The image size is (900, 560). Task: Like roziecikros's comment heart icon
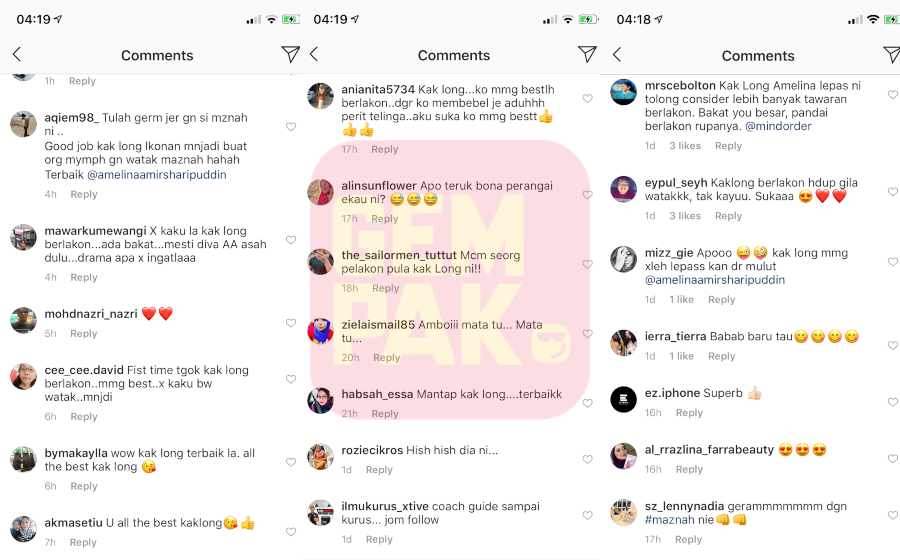coord(587,459)
